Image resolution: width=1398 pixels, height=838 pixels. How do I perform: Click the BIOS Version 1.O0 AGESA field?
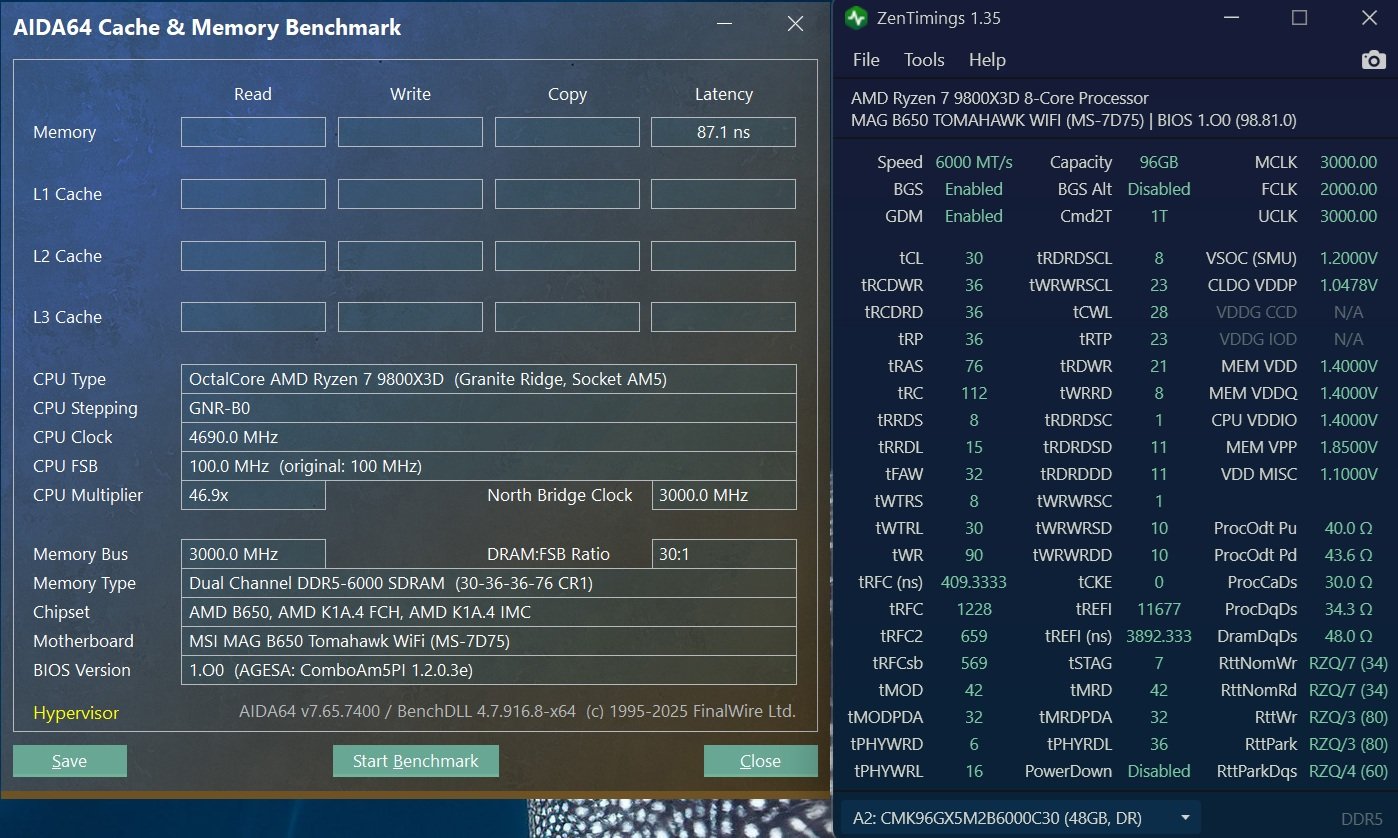click(x=489, y=670)
